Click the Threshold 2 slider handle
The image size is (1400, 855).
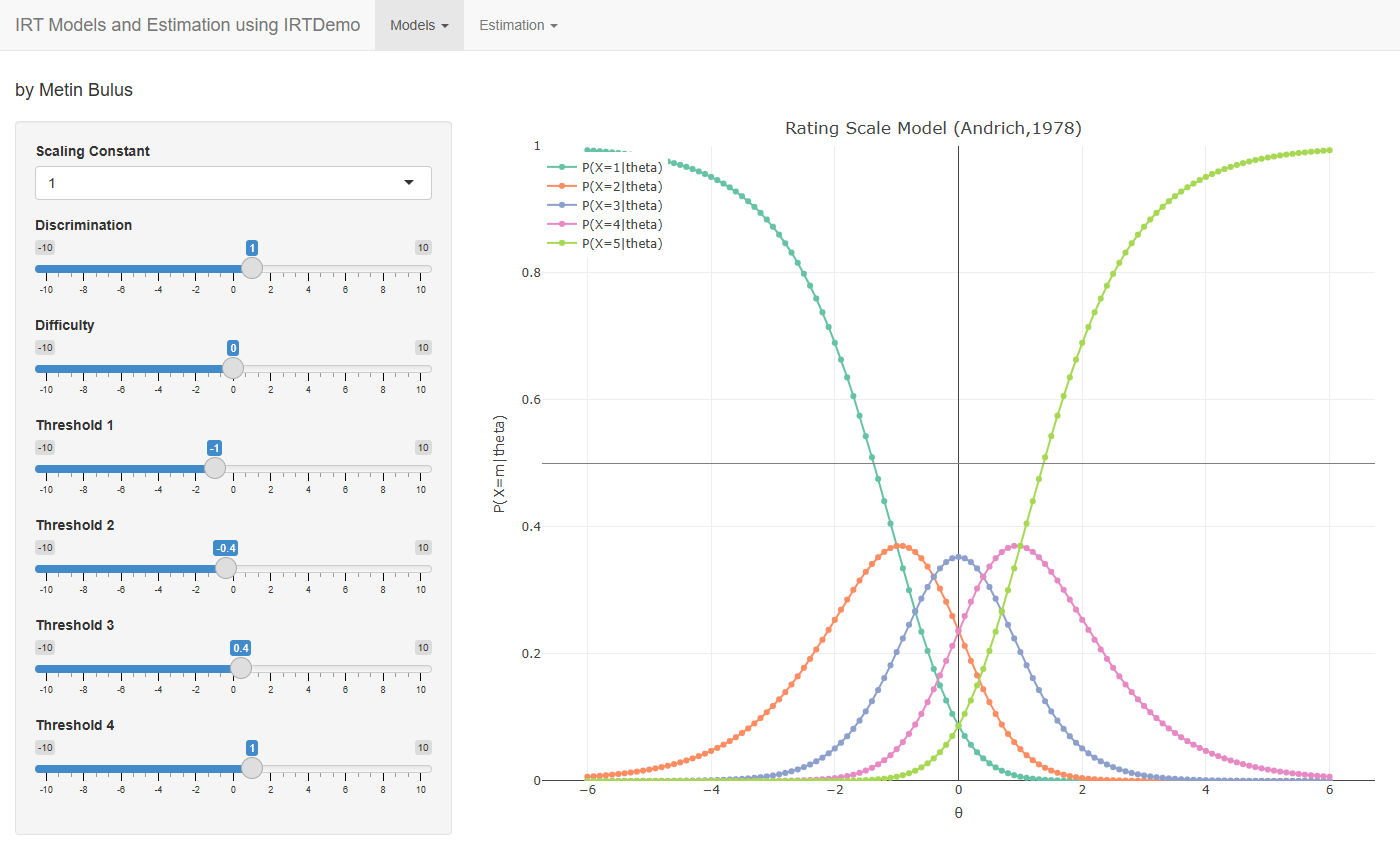point(226,568)
